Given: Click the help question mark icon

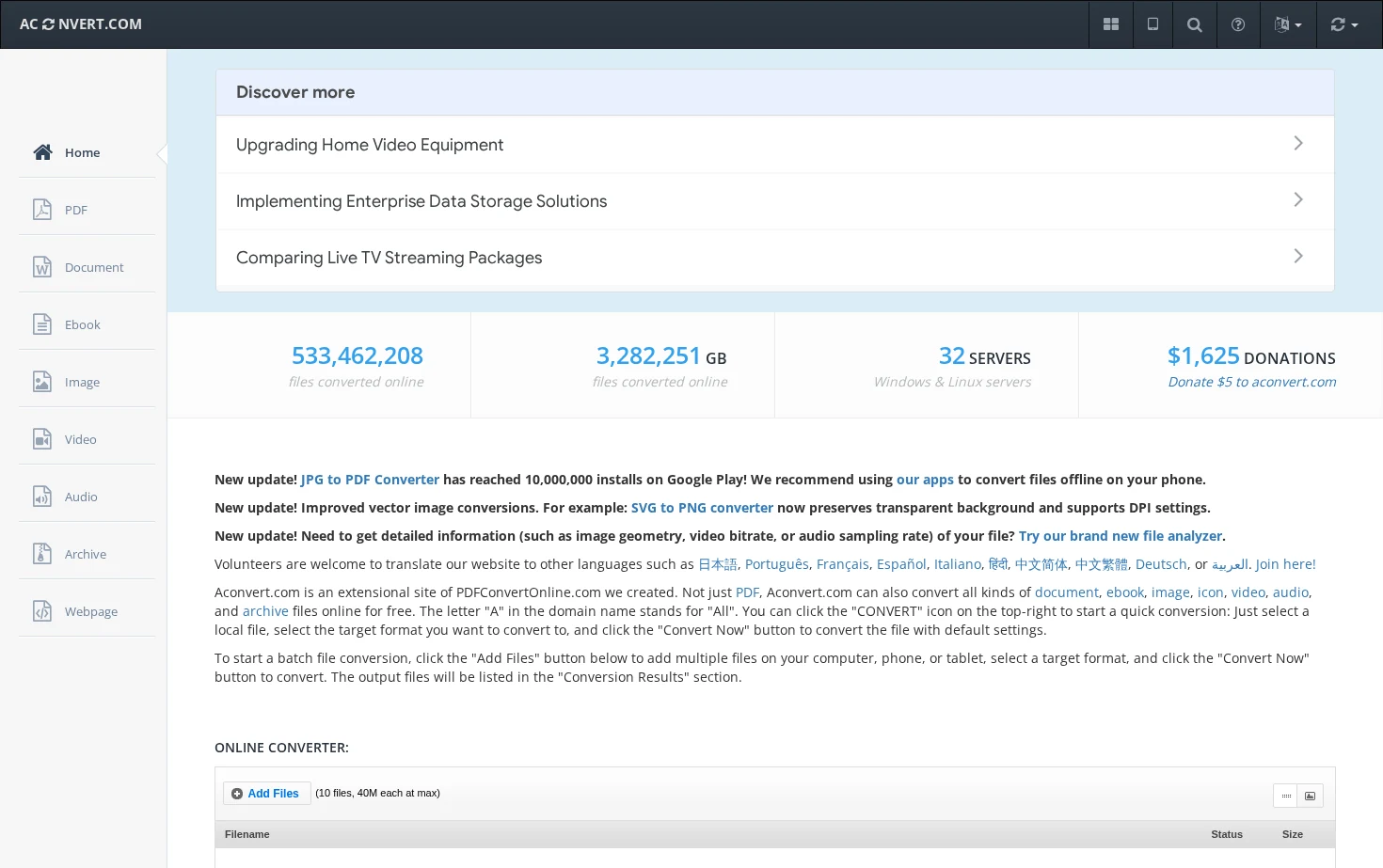Looking at the screenshot, I should pyautogui.click(x=1238, y=24).
